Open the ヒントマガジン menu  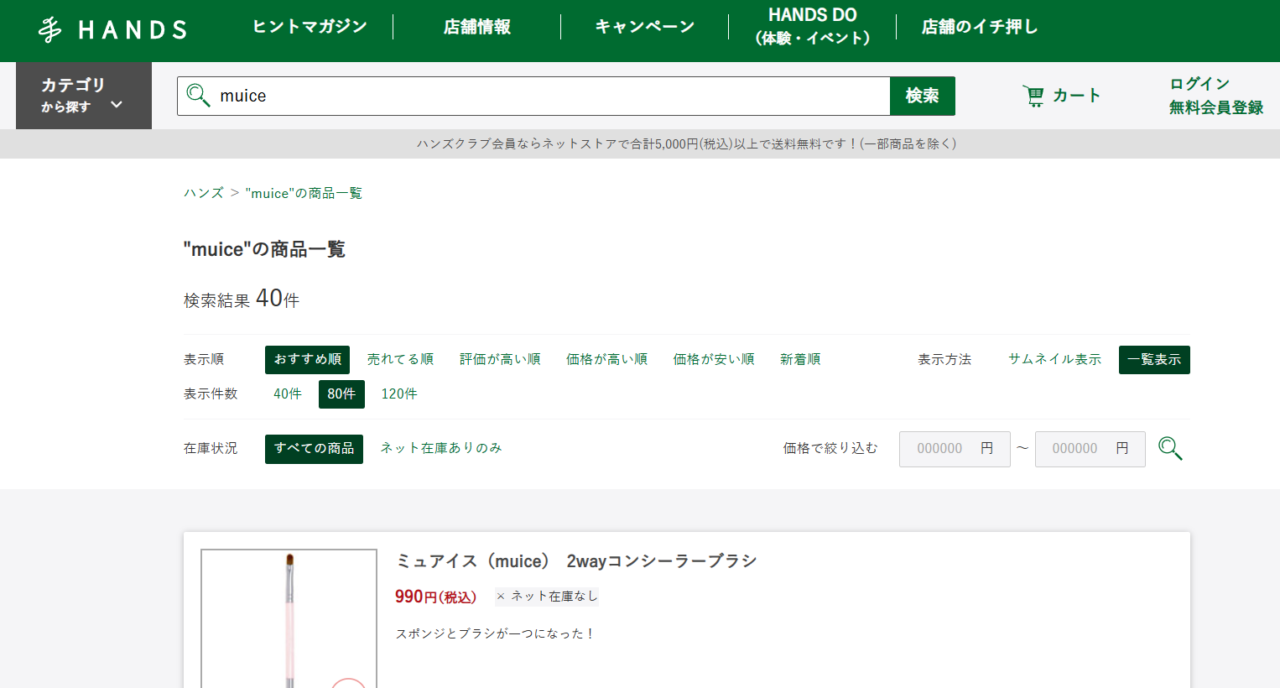coord(310,27)
